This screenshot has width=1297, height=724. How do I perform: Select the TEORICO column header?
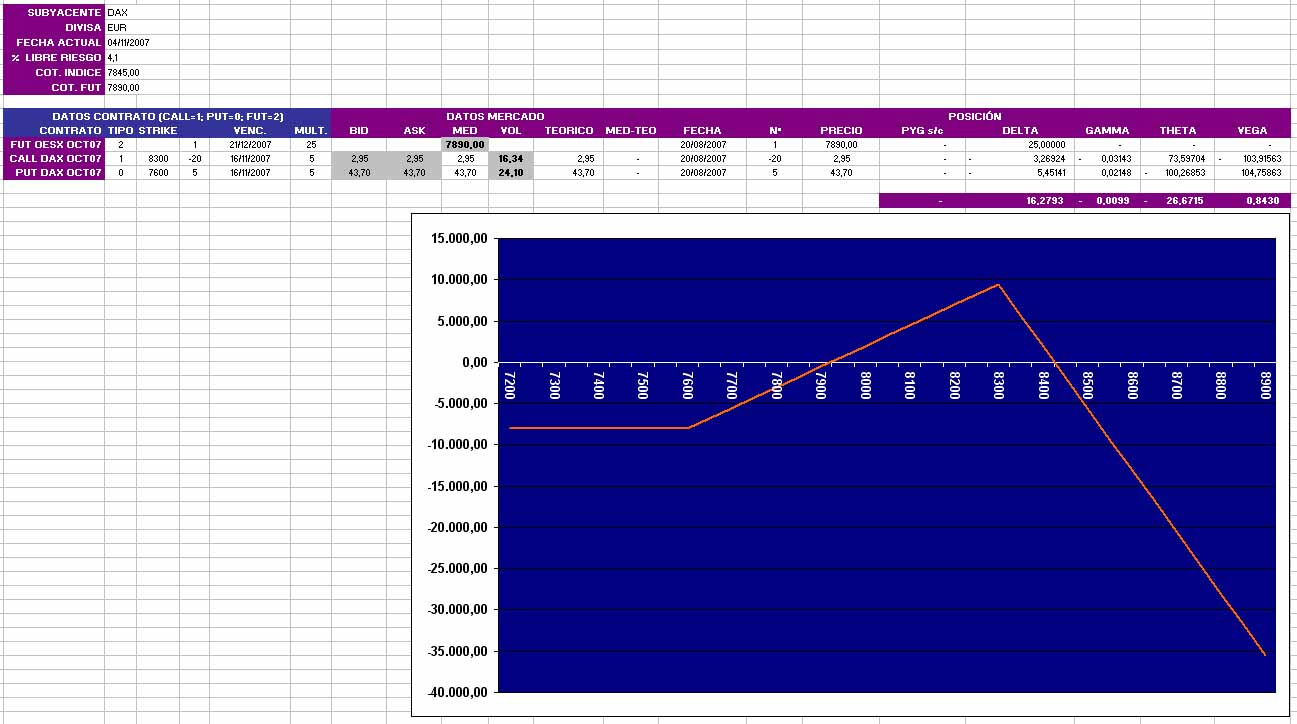click(569, 130)
